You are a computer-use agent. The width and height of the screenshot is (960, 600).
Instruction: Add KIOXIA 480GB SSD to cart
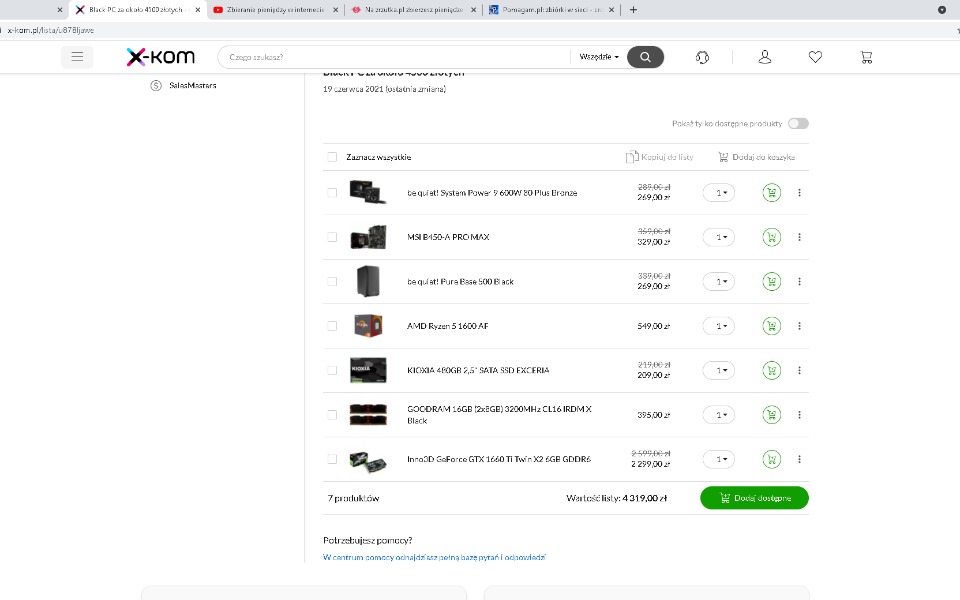tap(771, 370)
